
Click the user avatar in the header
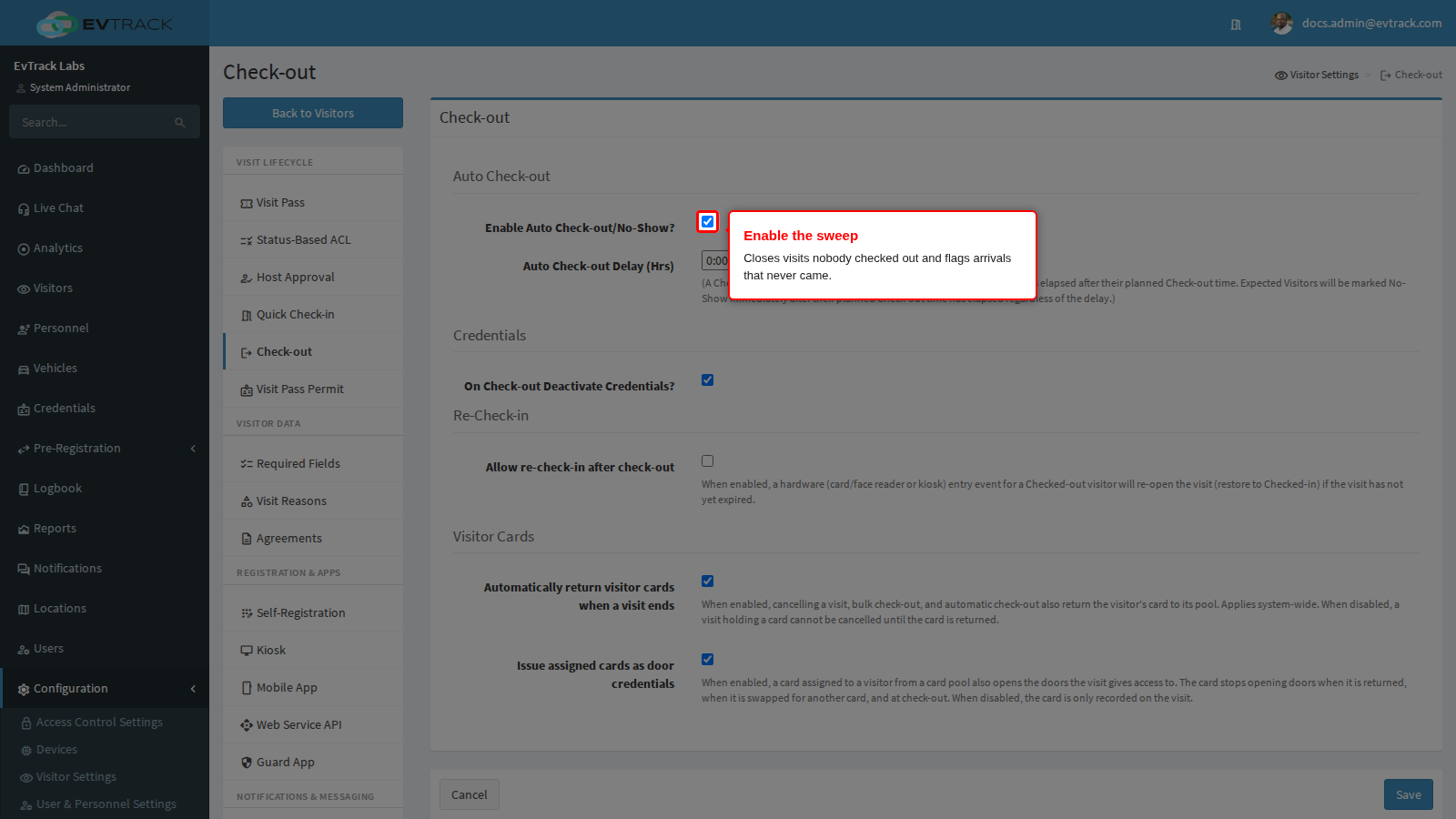(x=1282, y=24)
